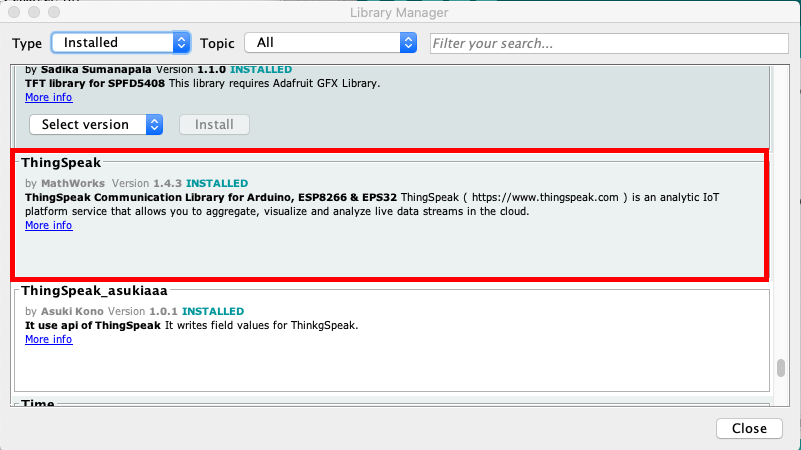Click the grayed Install button
Image resolution: width=801 pixels, height=450 pixels.
(x=214, y=125)
